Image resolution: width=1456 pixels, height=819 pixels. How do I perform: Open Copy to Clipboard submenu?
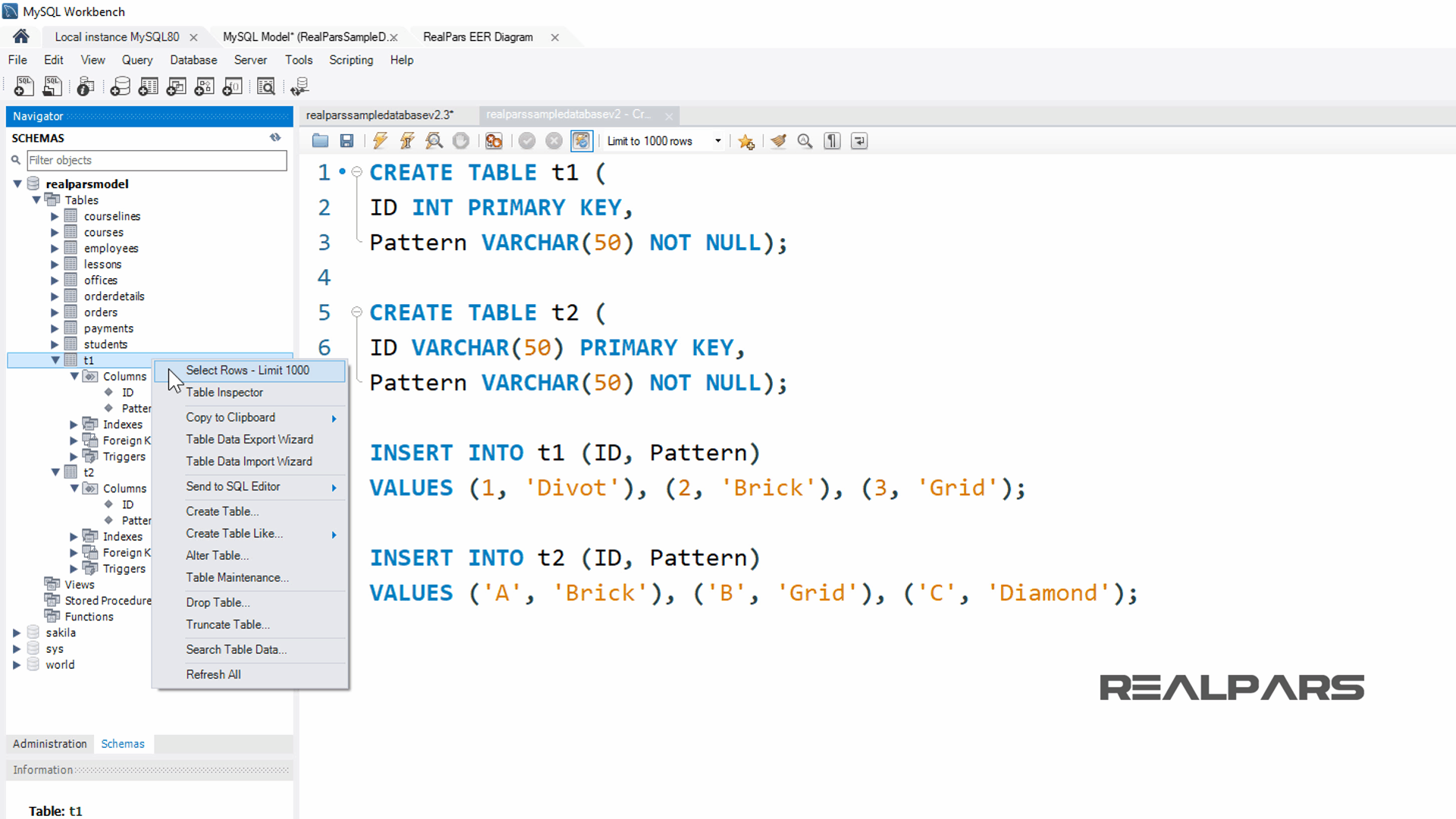point(249,417)
